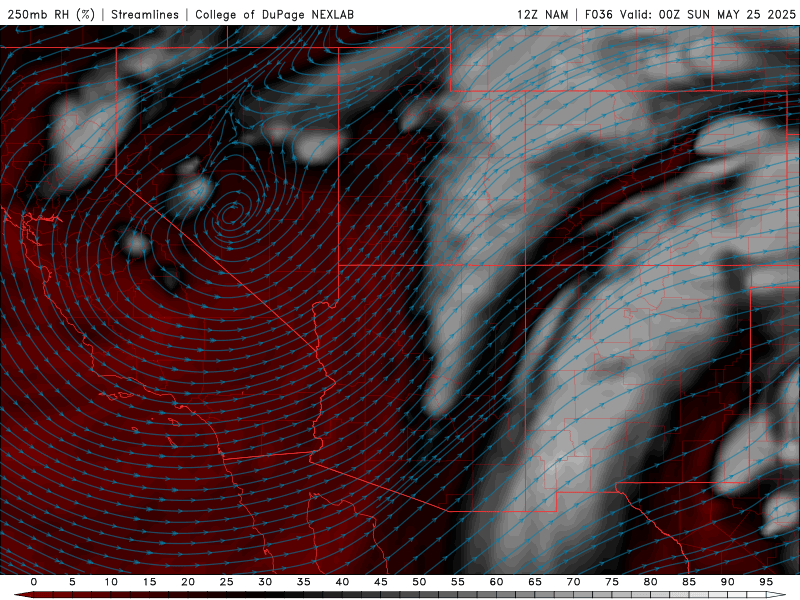Click the colorbar label "5"
This screenshot has width=800, height=600.
[72, 582]
